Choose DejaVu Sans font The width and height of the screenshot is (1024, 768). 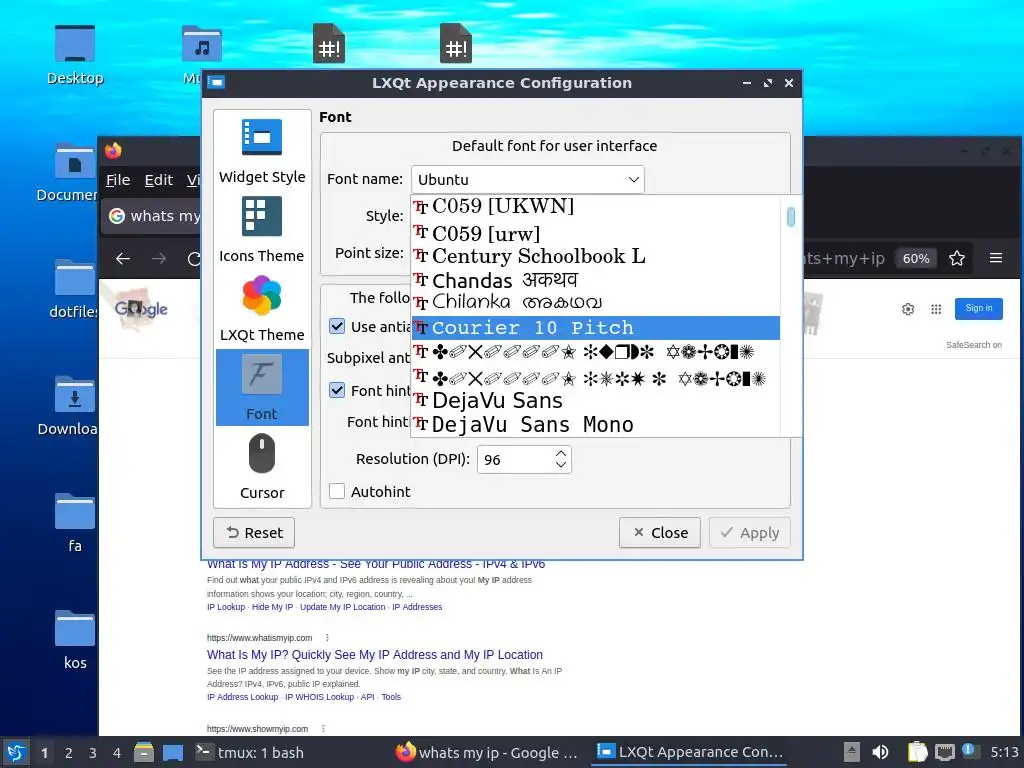596,400
